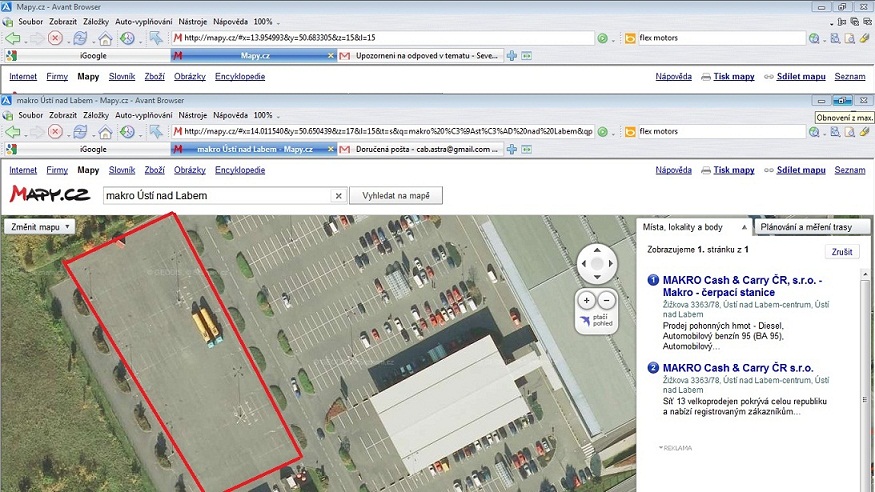Open dropdown arrow beside Refresh in makro window
The width and height of the screenshot is (875, 492).
click(x=91, y=134)
